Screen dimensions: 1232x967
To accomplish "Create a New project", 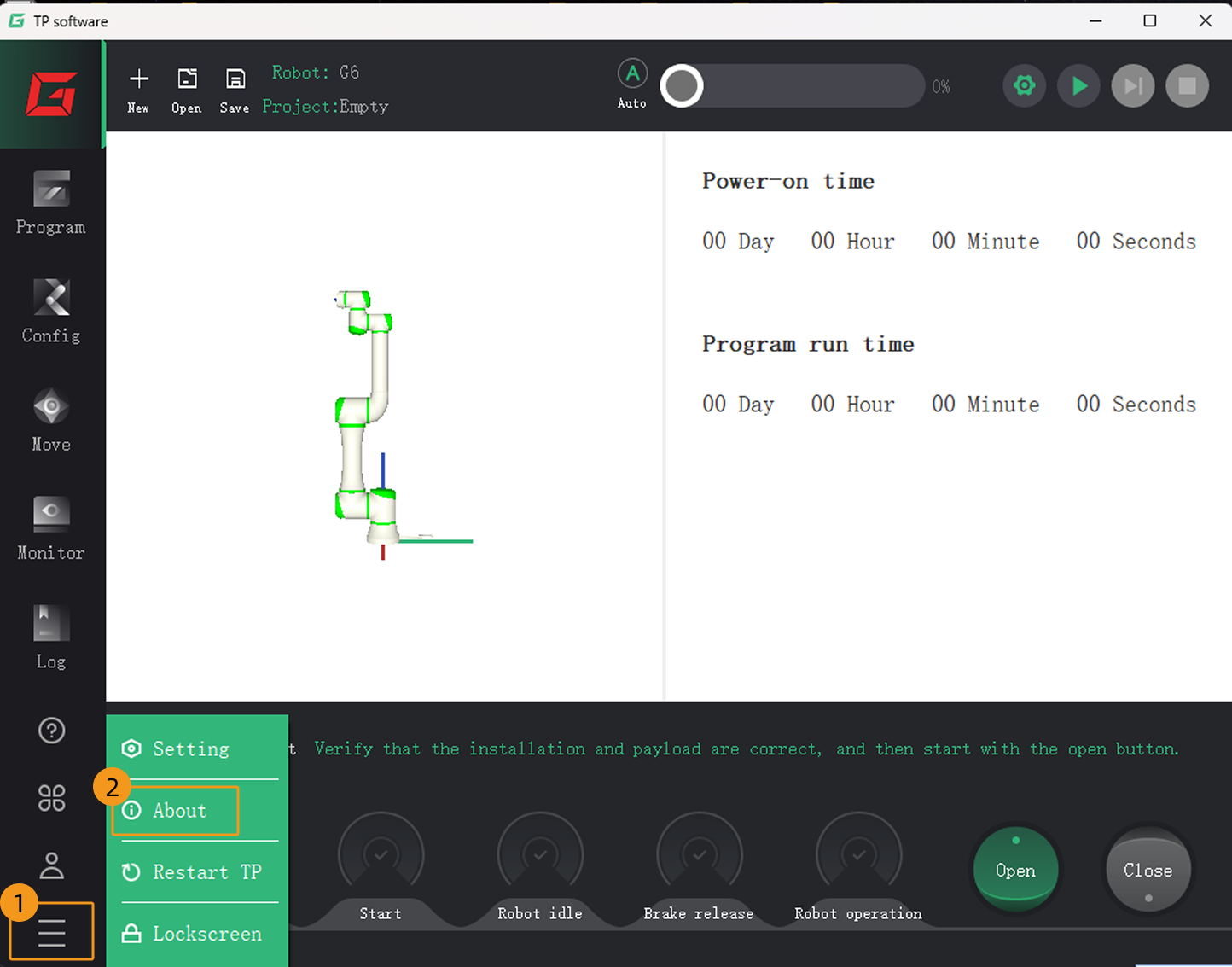I will (138, 90).
